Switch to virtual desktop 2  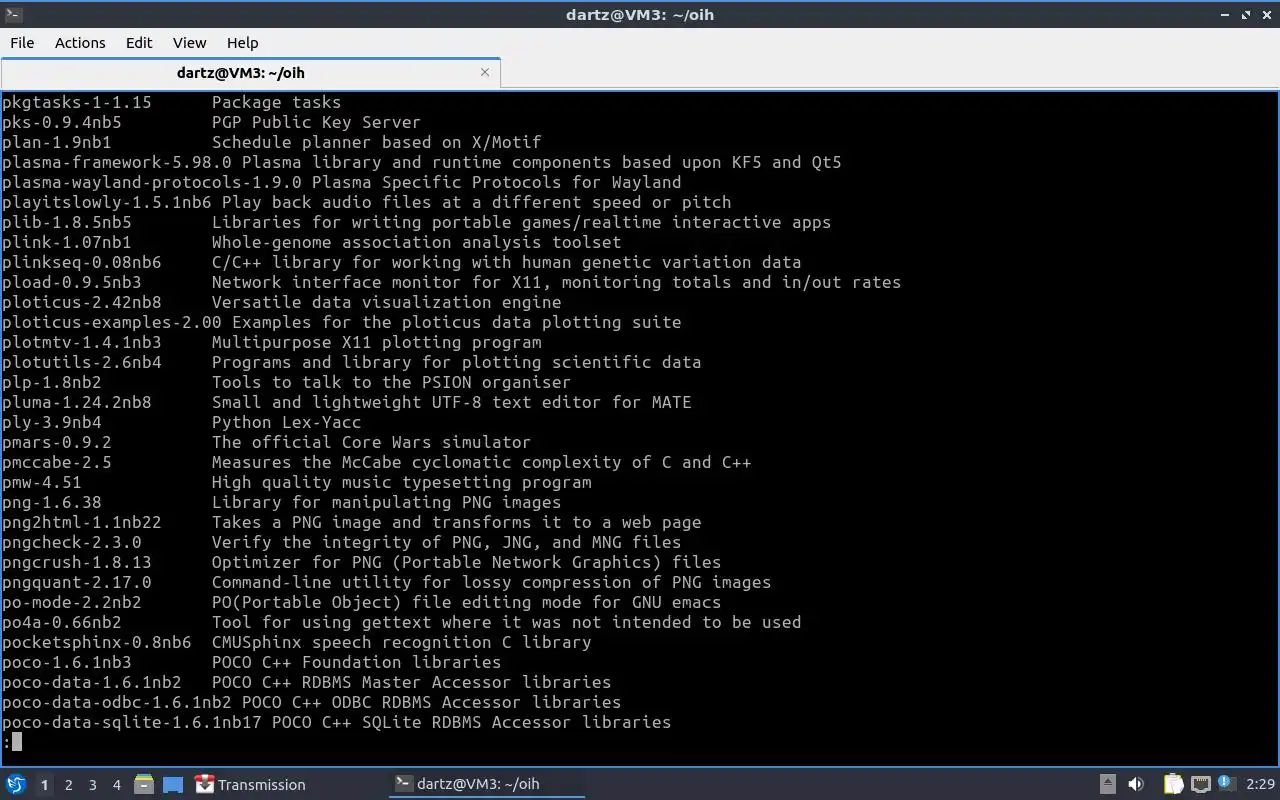point(68,785)
